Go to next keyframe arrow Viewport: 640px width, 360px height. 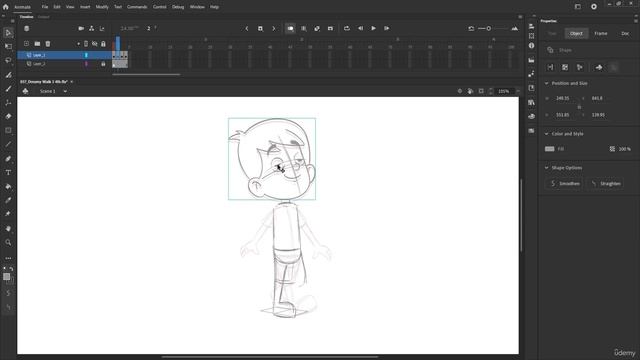tap(273, 29)
